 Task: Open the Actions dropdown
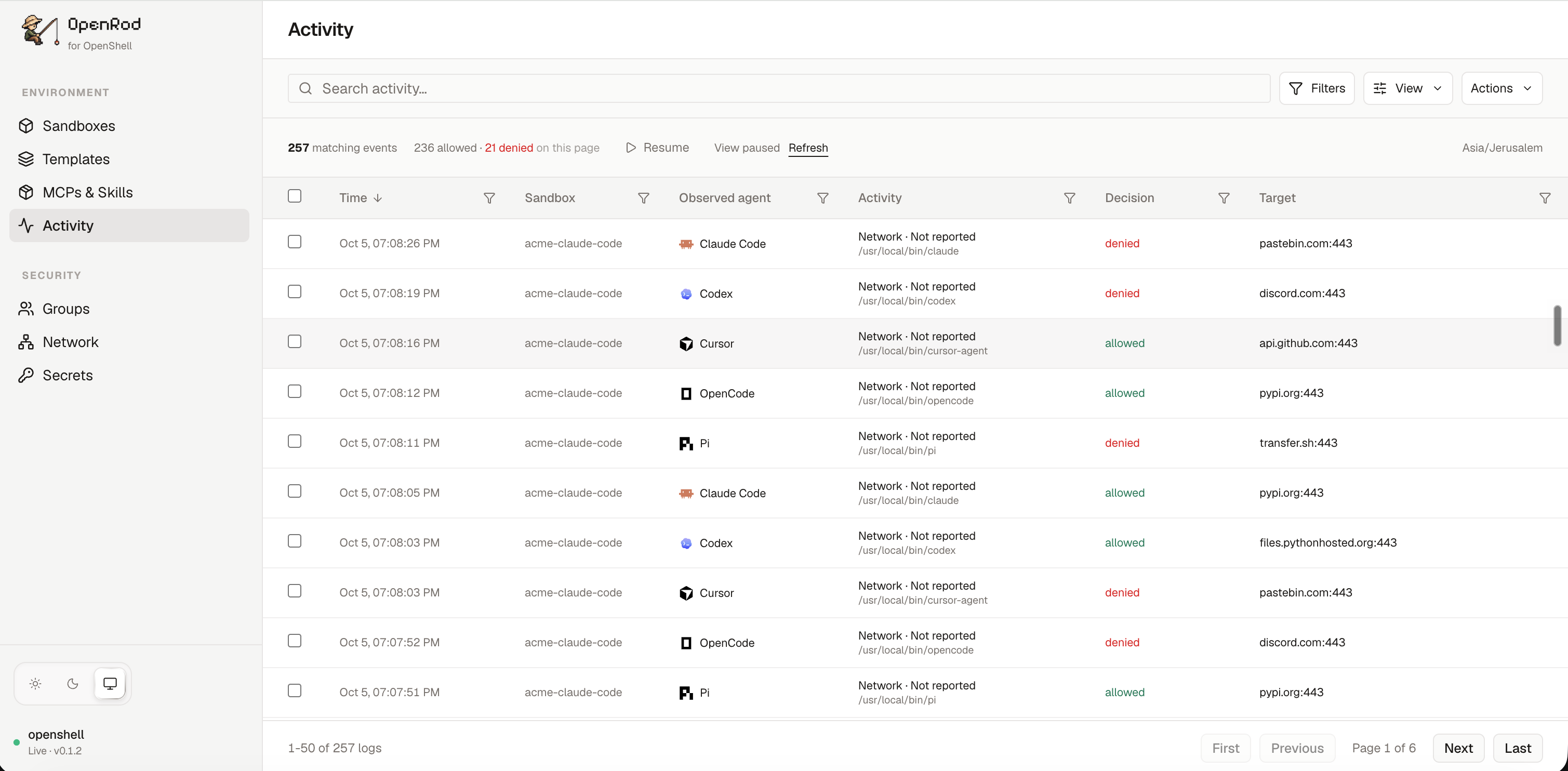(x=1501, y=89)
